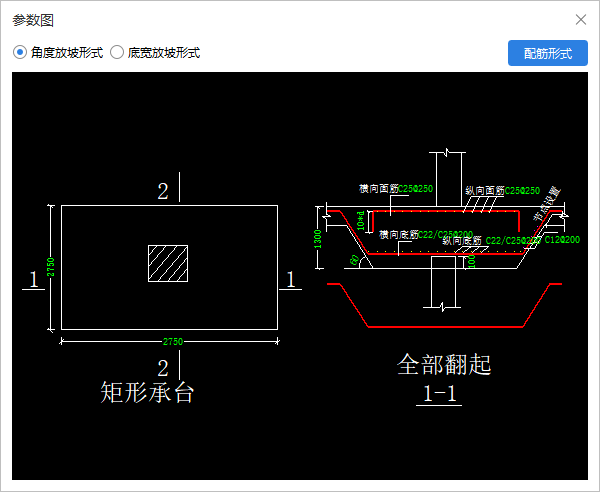Click the C12@200 side rebar value
Viewport: 600px width, 492px height.
[562, 240]
